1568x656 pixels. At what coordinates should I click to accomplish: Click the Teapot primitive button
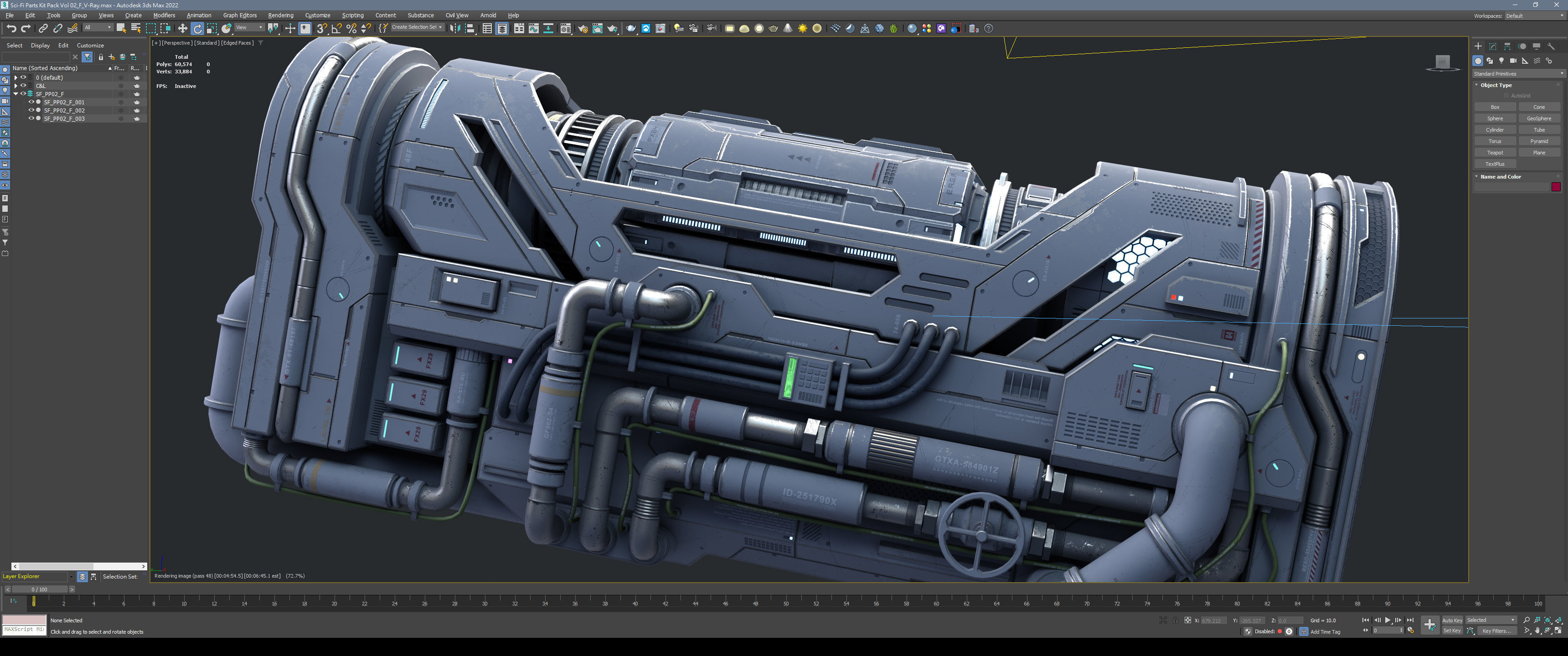tap(1495, 153)
